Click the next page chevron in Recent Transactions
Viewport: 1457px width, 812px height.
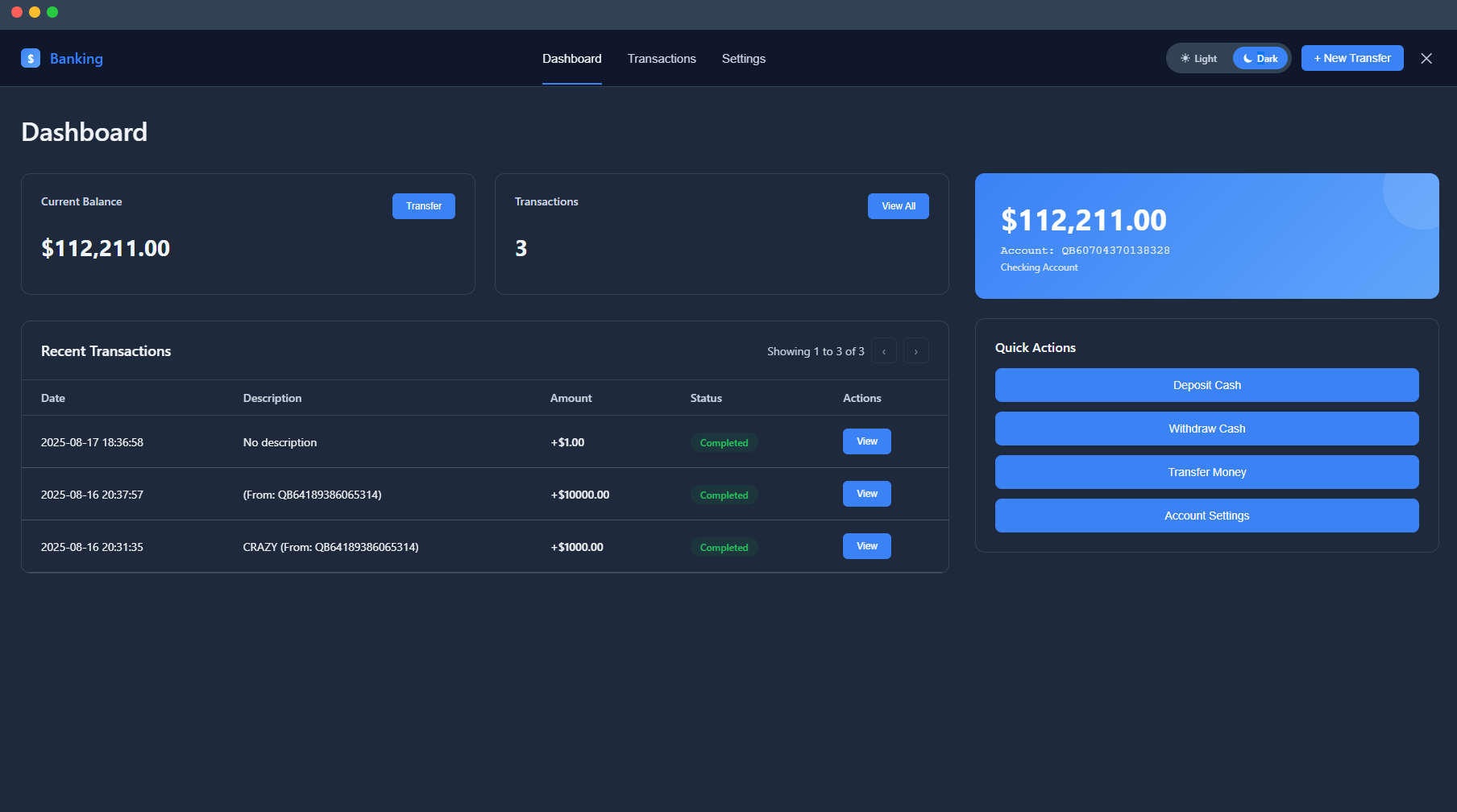915,350
